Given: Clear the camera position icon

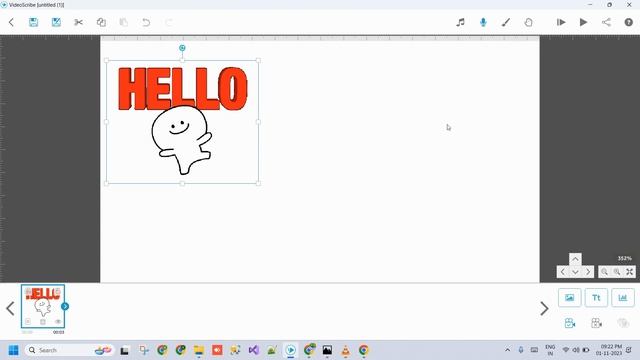Looking at the screenshot, I should click(596, 323).
